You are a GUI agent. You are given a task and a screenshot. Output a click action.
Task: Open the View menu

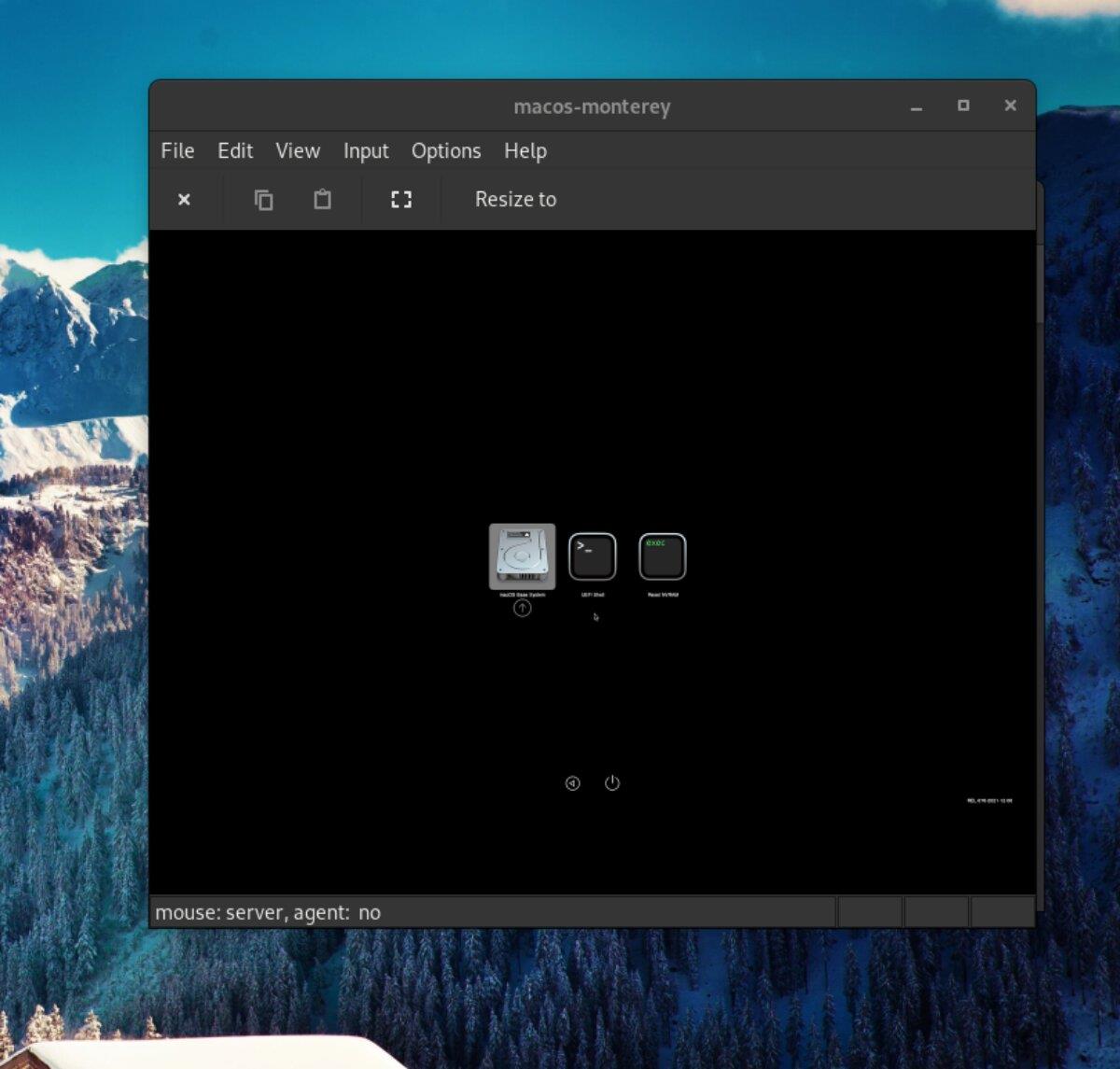(297, 150)
